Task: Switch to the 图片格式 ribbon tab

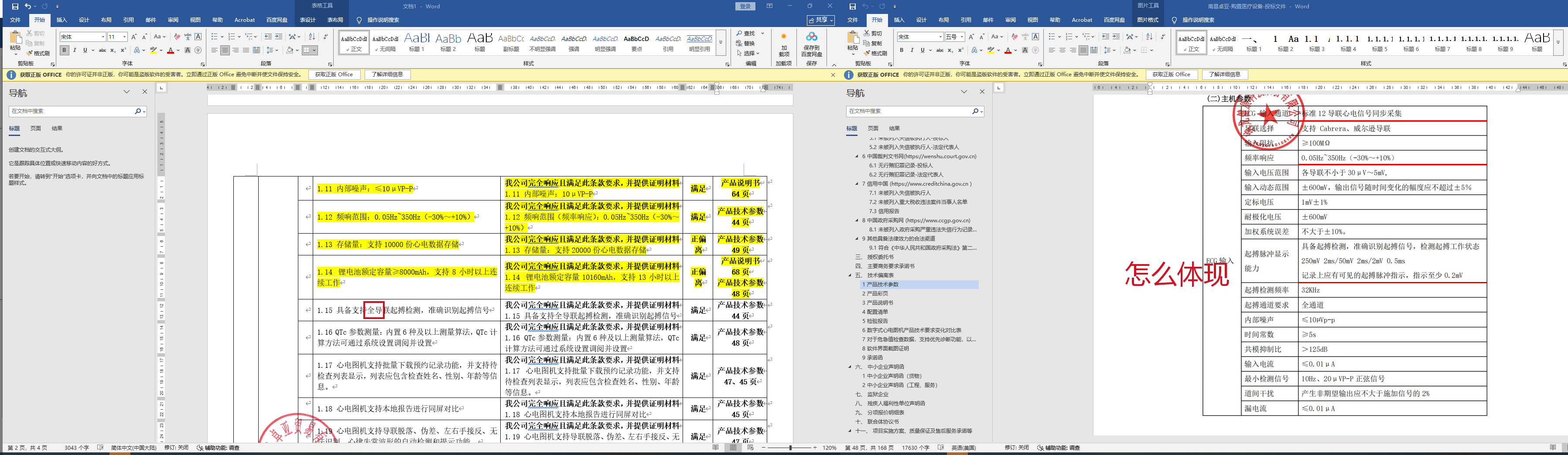Action: click(1148, 20)
